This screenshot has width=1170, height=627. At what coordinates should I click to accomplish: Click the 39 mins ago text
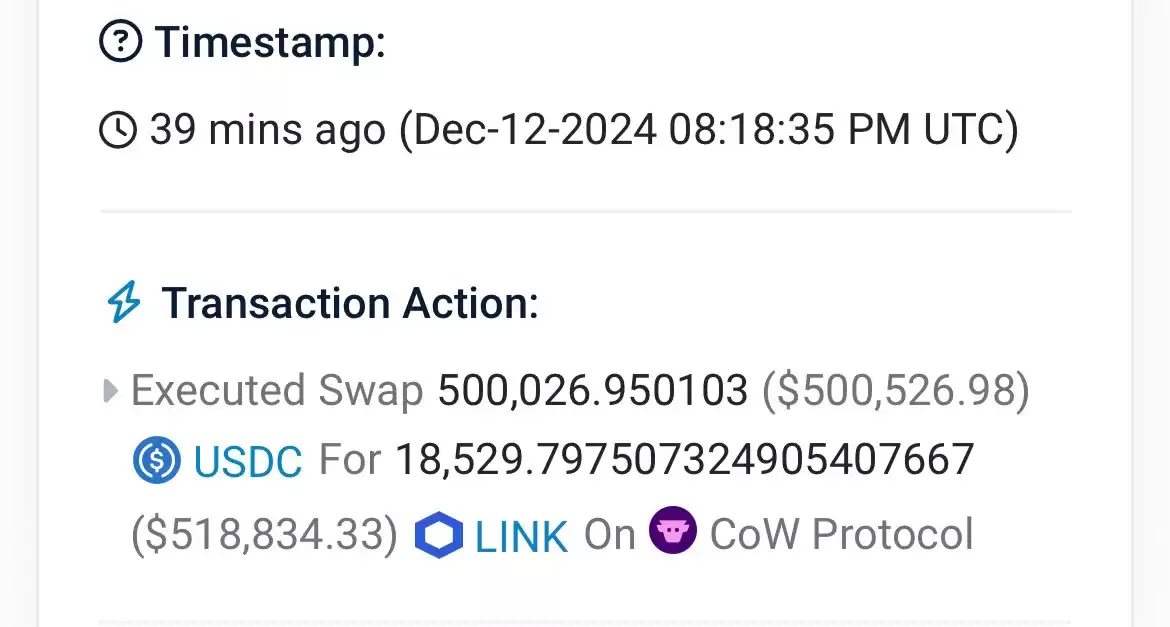(268, 130)
